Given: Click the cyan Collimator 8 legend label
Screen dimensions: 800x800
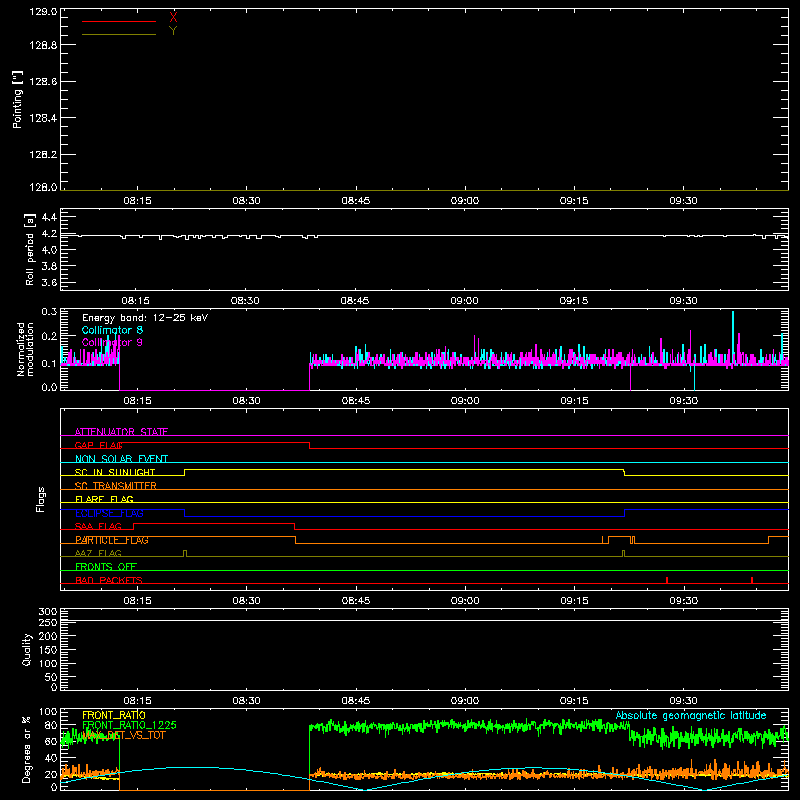Looking at the screenshot, I should click(112, 330).
